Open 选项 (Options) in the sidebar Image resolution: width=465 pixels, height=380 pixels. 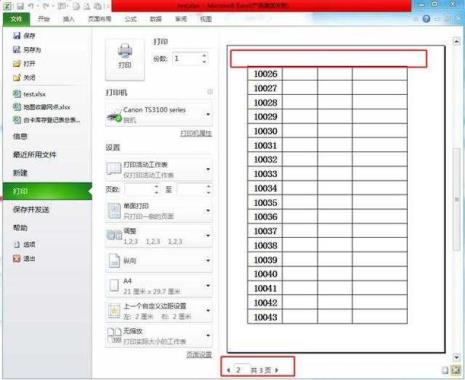[x=24, y=244]
